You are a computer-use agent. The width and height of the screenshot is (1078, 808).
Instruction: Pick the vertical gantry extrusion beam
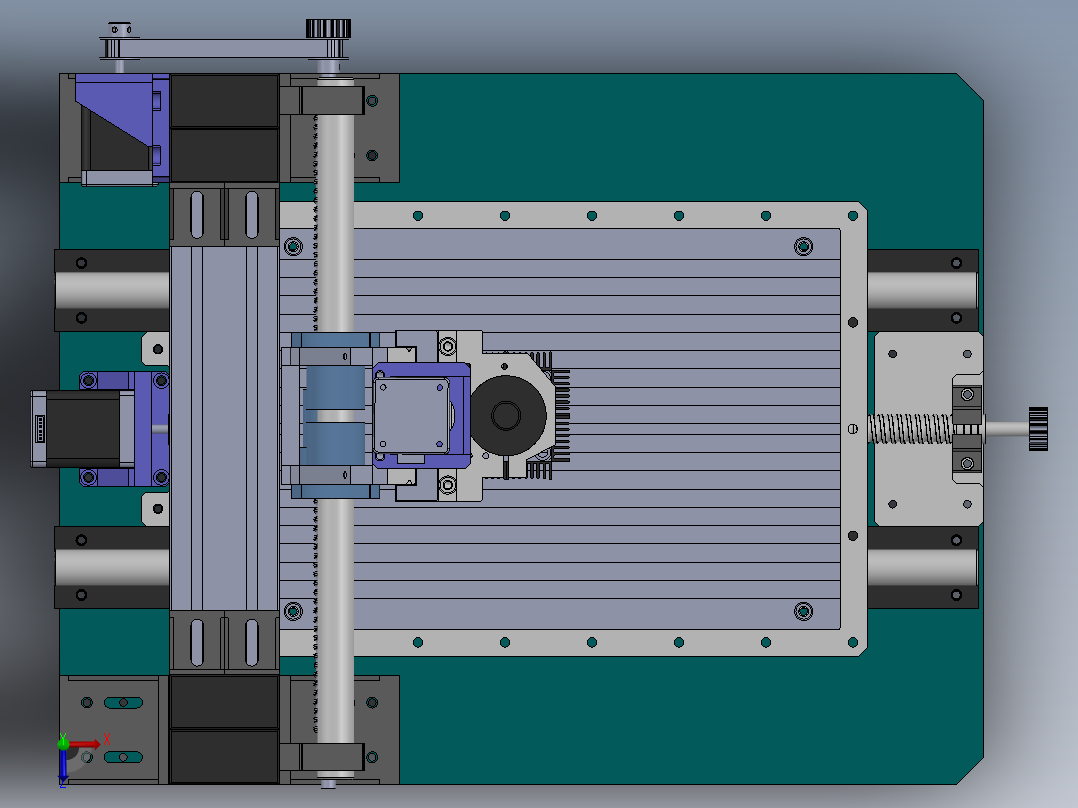tap(224, 429)
